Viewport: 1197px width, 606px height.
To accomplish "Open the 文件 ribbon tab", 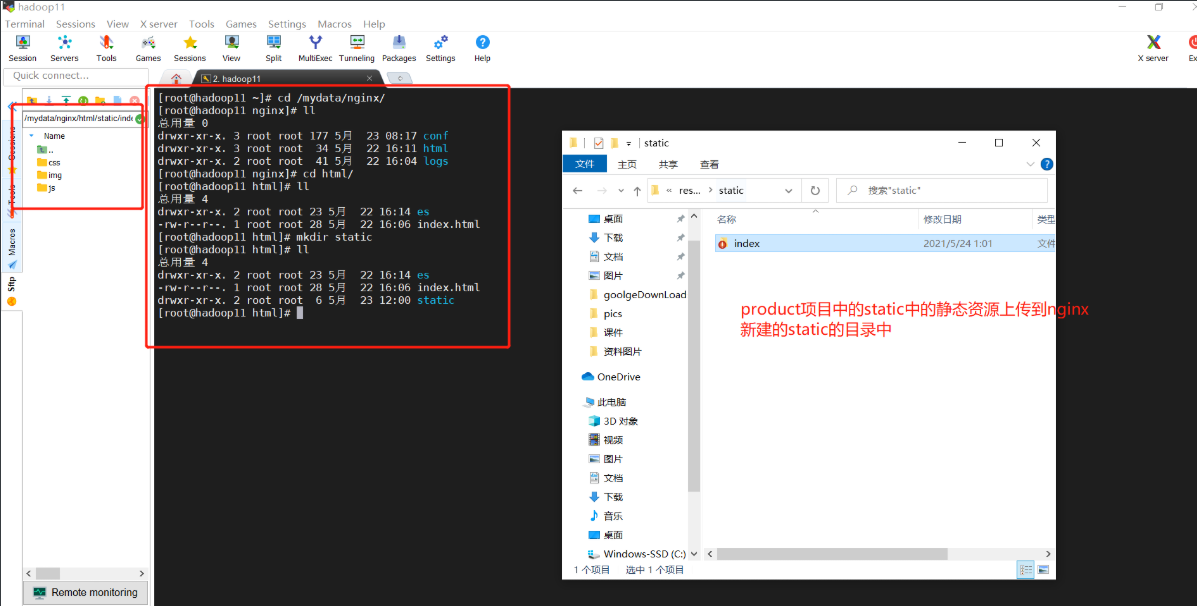I will point(585,164).
